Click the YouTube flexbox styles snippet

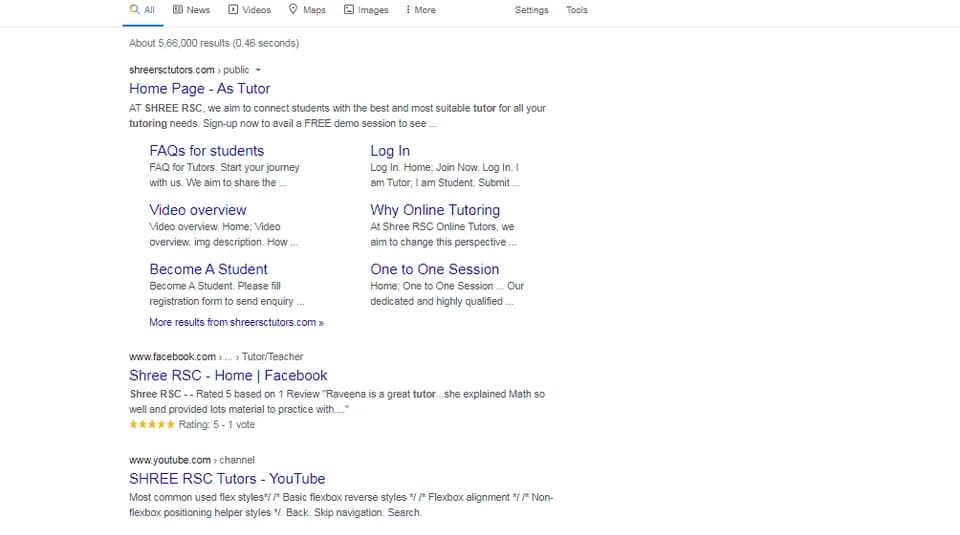coord(340,505)
